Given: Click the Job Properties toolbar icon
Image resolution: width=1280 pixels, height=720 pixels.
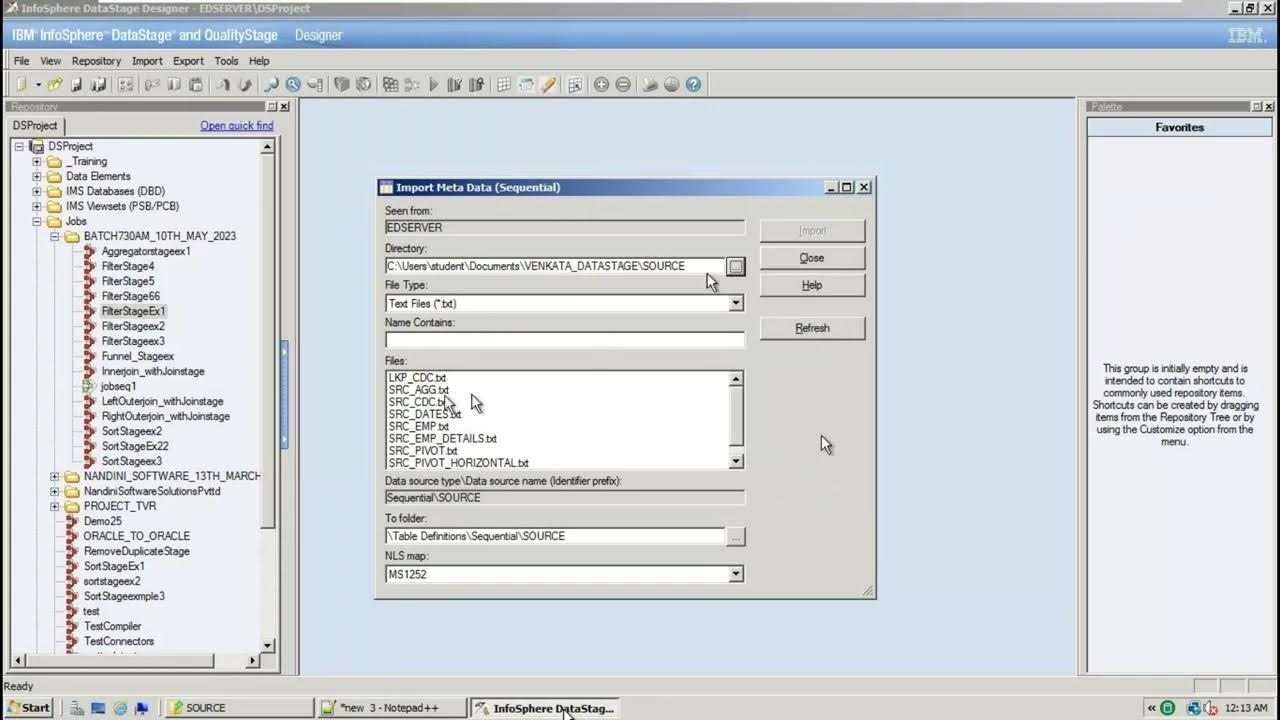Looking at the screenshot, I should coord(125,85).
